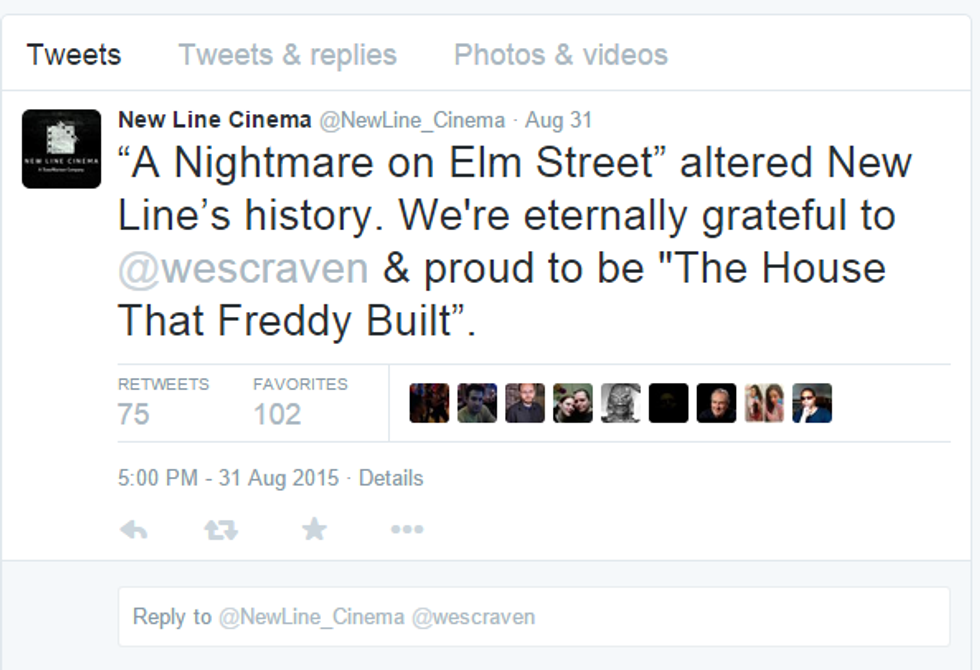Click the solid black favoriter avatar
The height and width of the screenshot is (670, 980).
[x=668, y=403]
